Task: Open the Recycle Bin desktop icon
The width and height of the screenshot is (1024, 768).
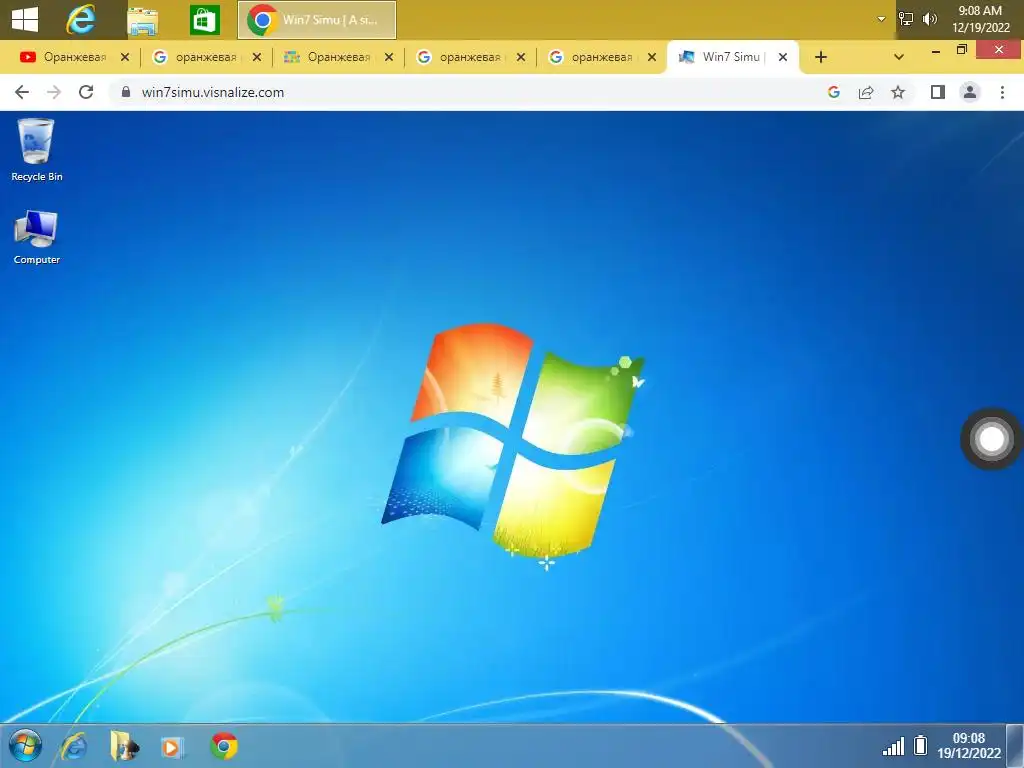Action: click(x=37, y=150)
